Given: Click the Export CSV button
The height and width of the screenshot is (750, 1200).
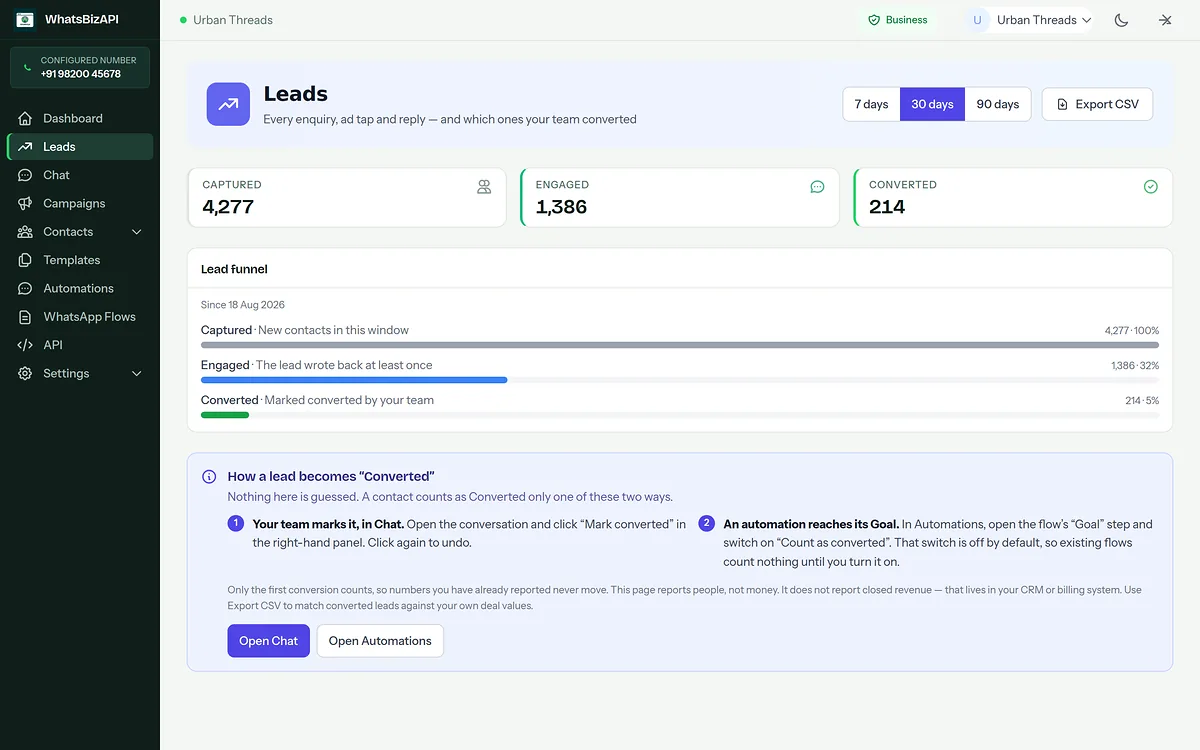Looking at the screenshot, I should click(1097, 104).
